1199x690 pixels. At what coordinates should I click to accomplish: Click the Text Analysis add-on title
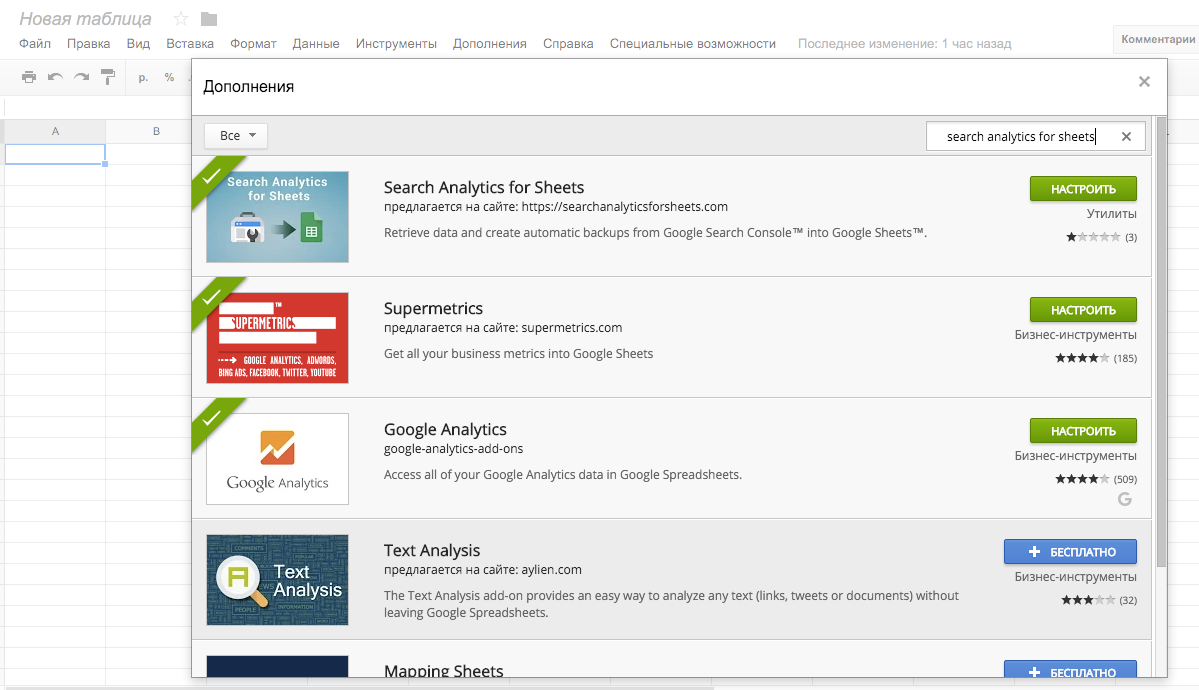[x=432, y=550]
